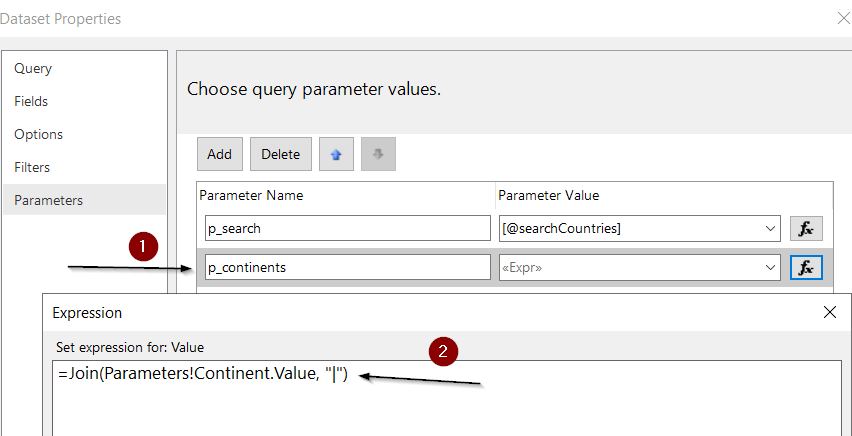Add a new query parameter
Image resolution: width=852 pixels, height=436 pixels.
click(x=220, y=154)
